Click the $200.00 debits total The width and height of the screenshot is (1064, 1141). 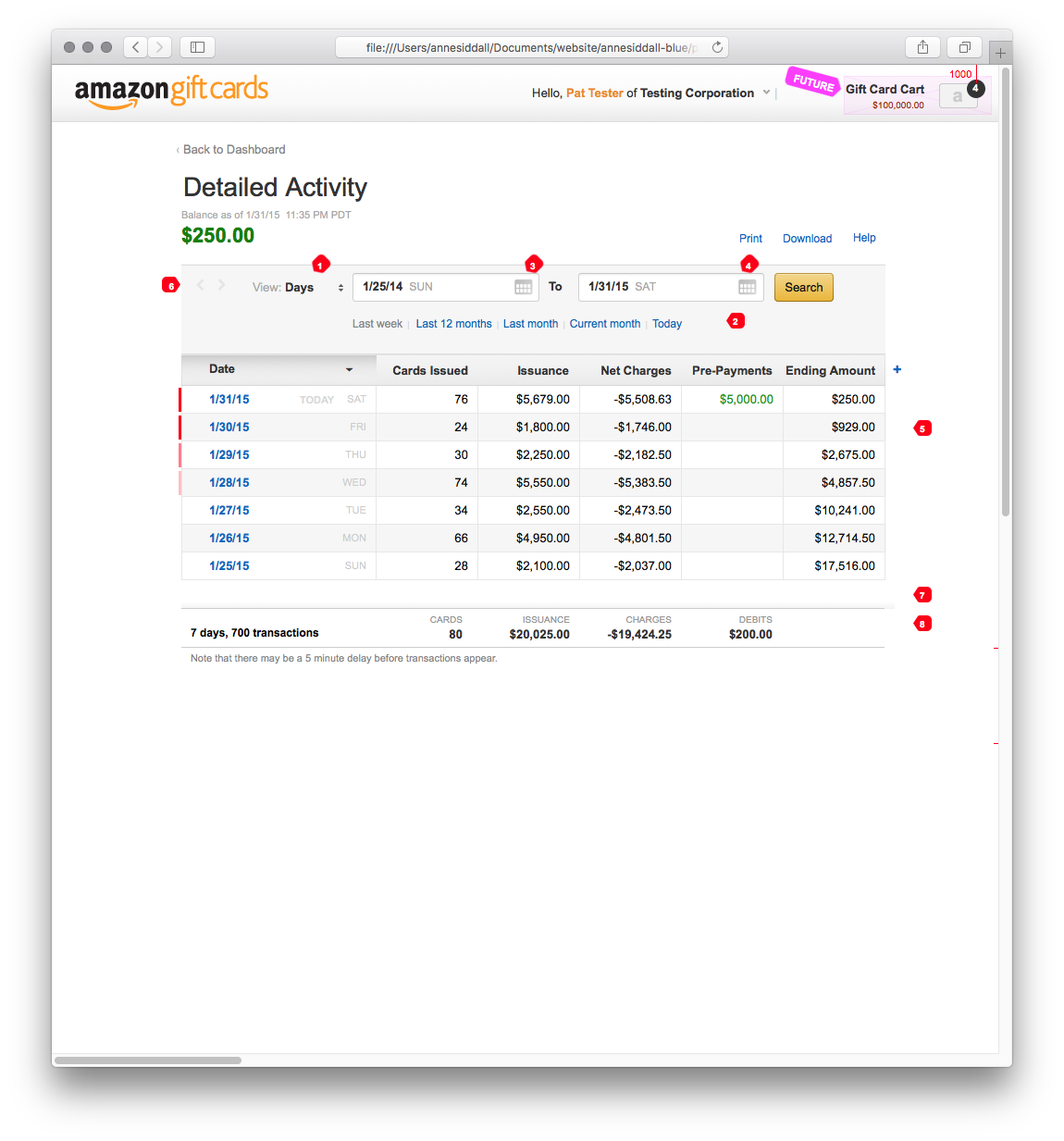(750, 634)
